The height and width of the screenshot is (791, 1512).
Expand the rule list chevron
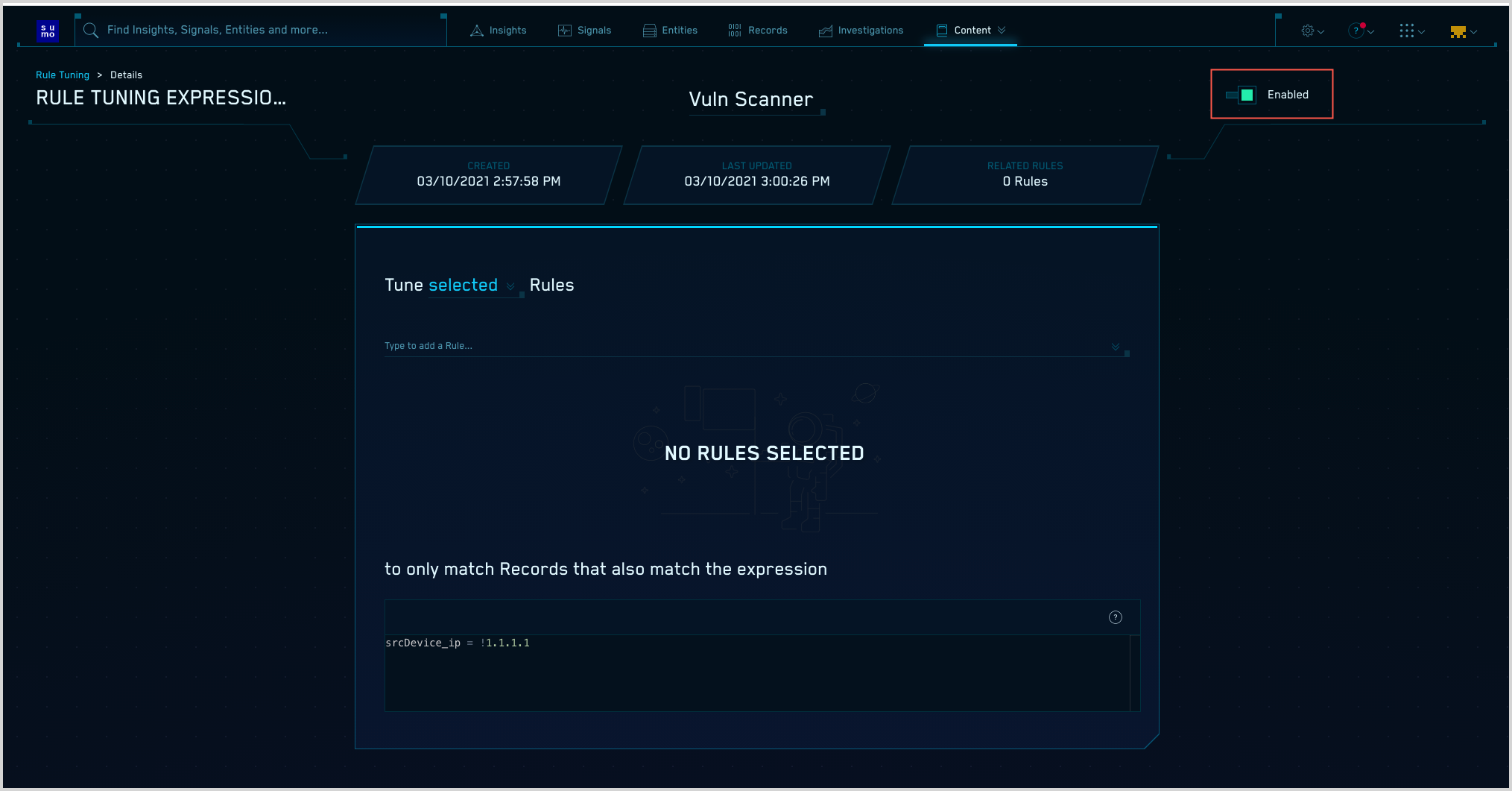(x=1115, y=346)
